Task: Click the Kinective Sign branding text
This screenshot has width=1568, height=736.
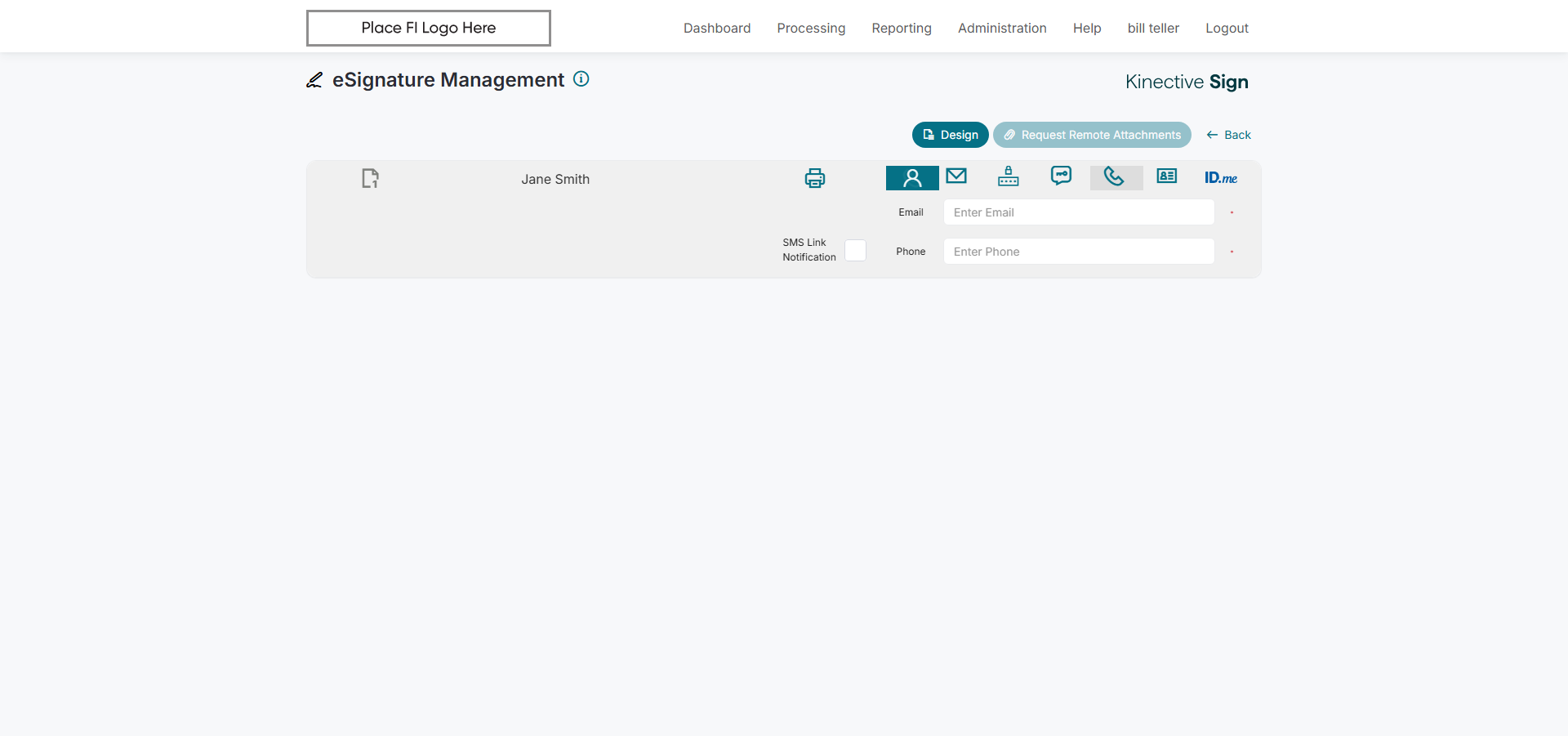Action: tap(1187, 82)
